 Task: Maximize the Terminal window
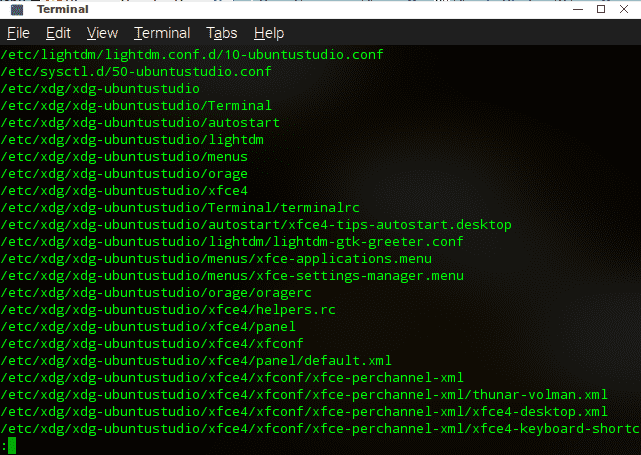(x=599, y=9)
